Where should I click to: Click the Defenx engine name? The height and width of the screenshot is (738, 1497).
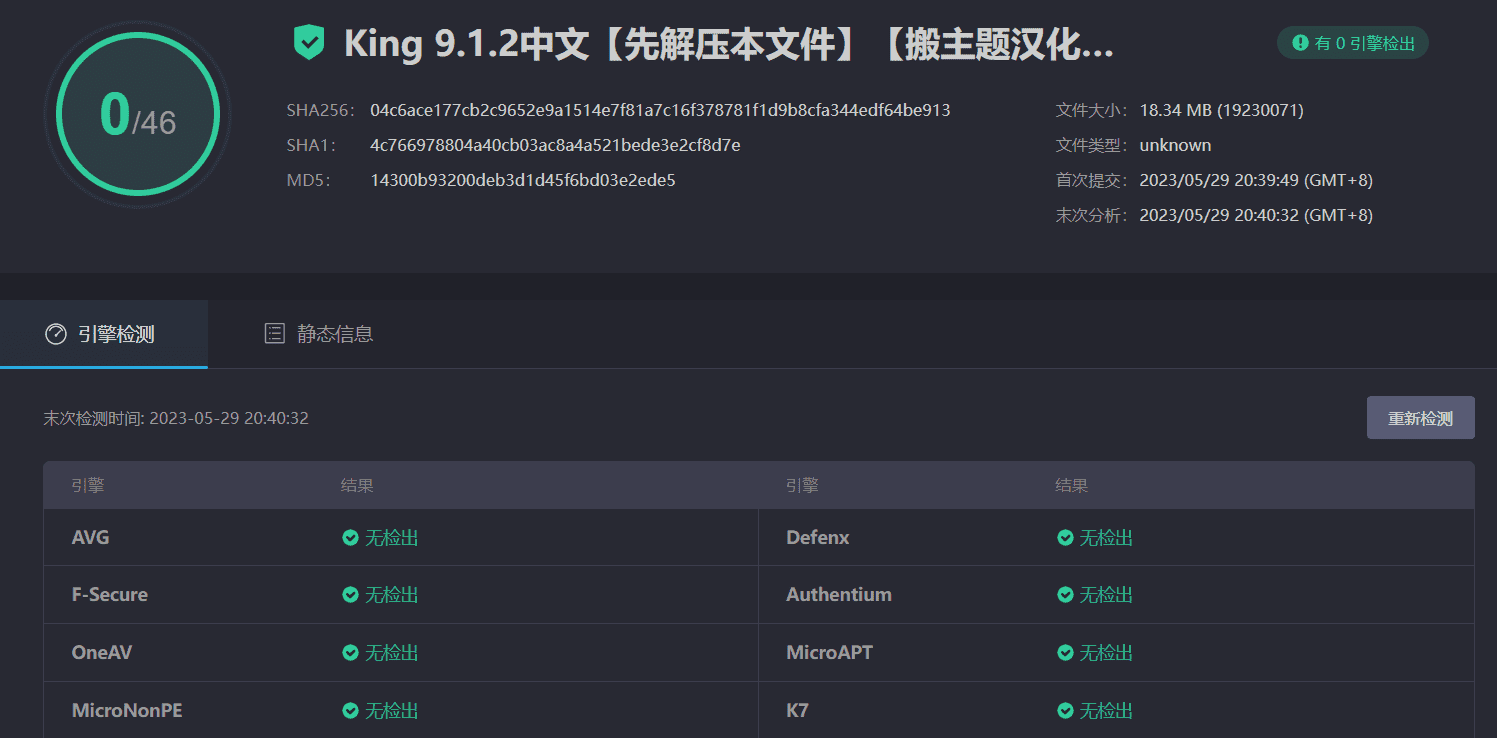[x=818, y=538]
